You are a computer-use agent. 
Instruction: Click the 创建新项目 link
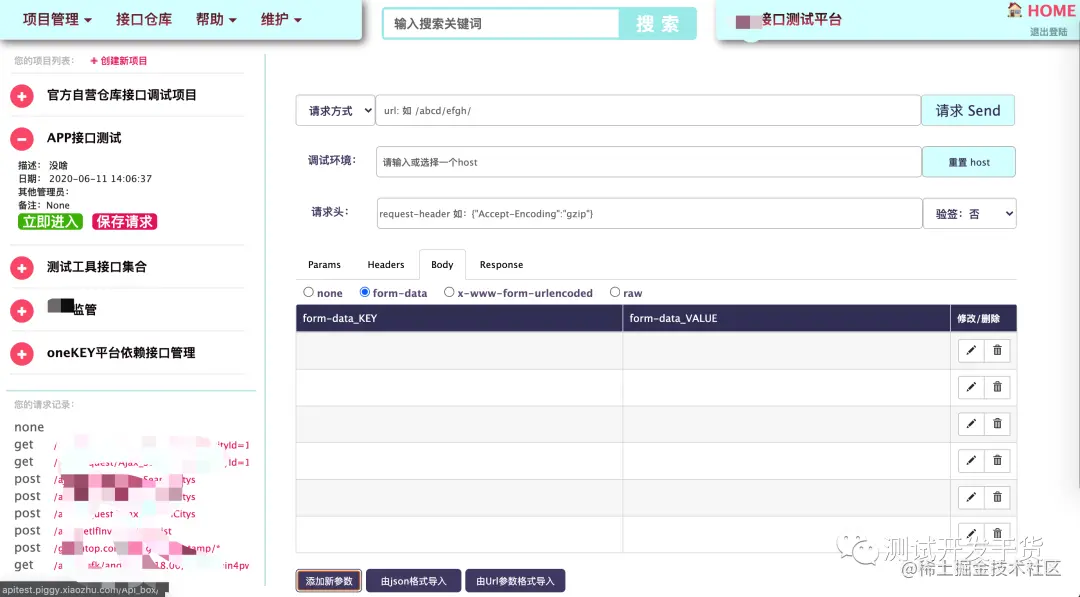[x=118, y=61]
